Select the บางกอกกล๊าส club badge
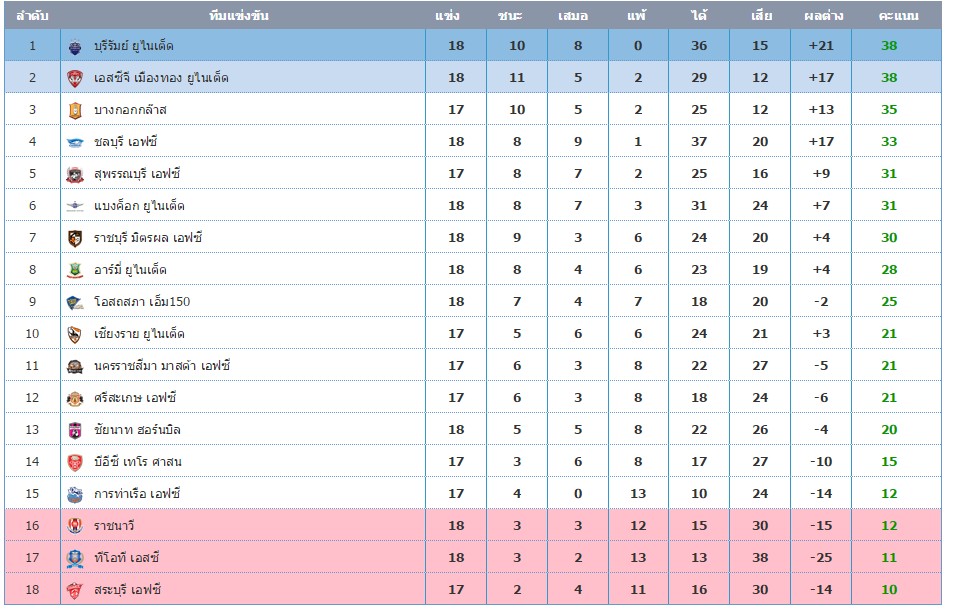Screen dimensions: 953x611 [x=75, y=111]
